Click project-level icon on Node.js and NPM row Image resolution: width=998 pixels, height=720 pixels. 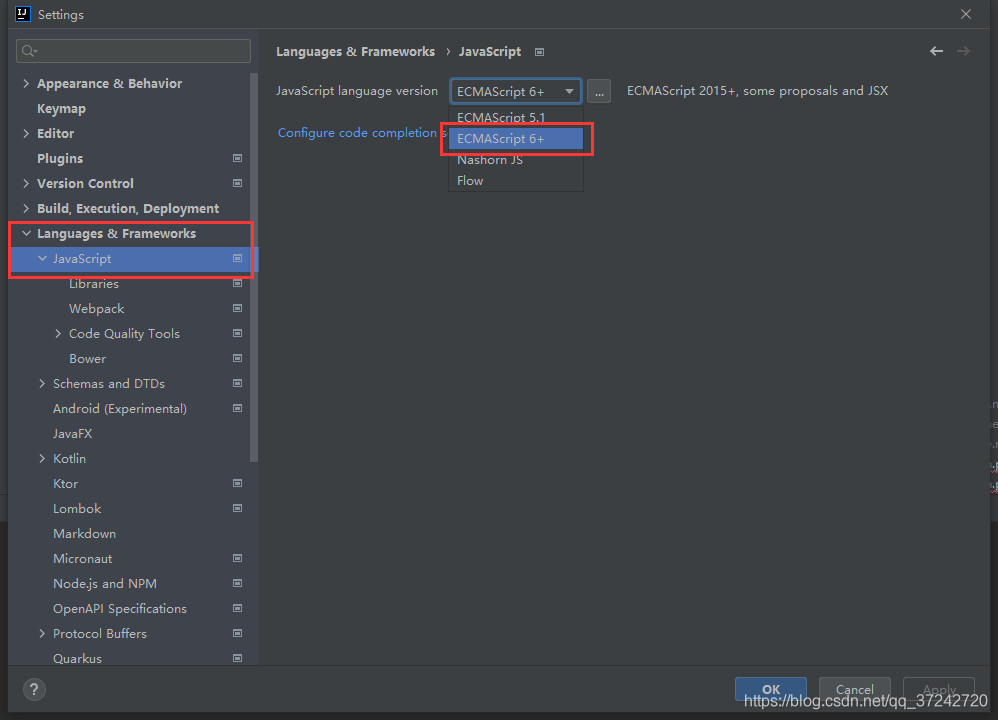(237, 584)
